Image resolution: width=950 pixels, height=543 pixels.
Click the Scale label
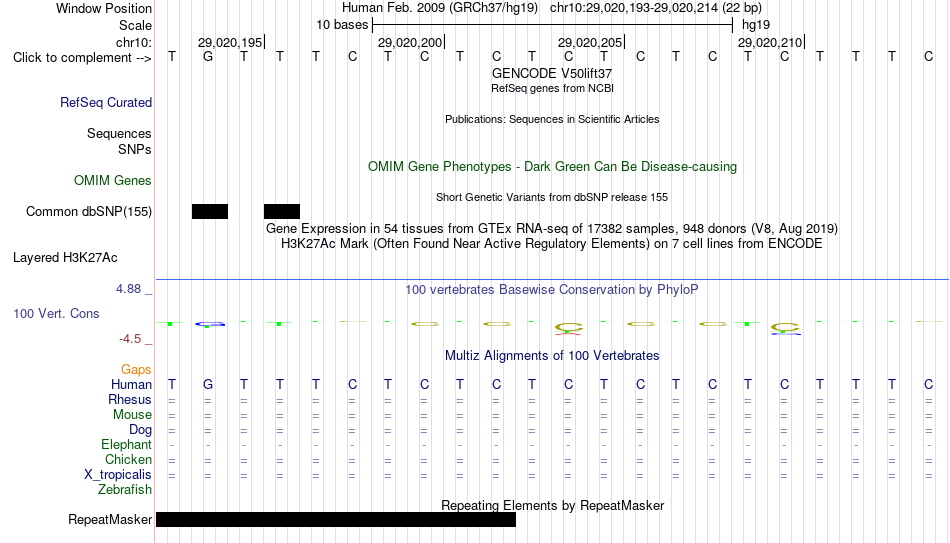click(x=136, y=25)
